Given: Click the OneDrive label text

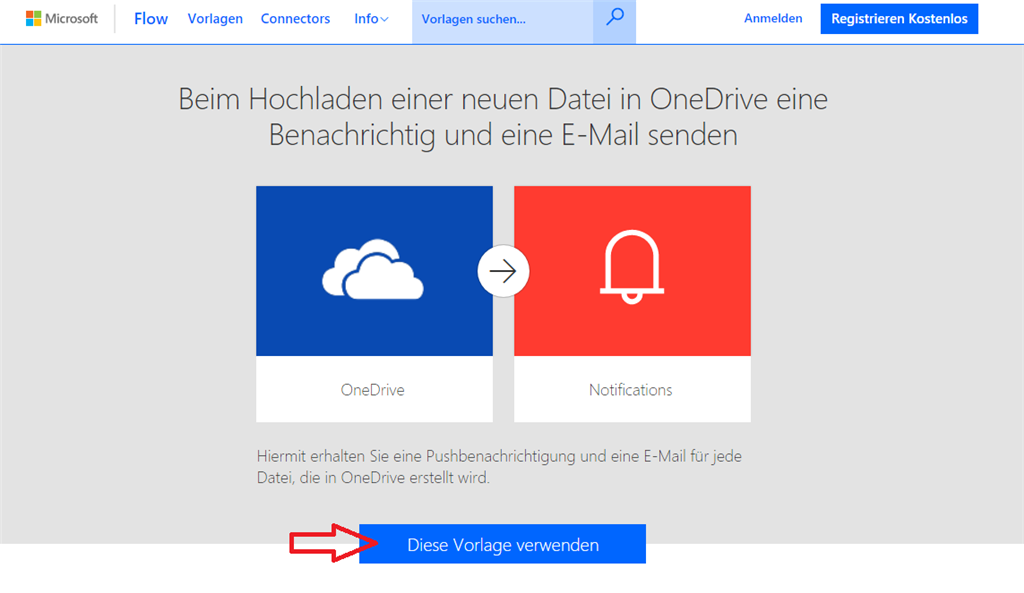Looking at the screenshot, I should (373, 390).
